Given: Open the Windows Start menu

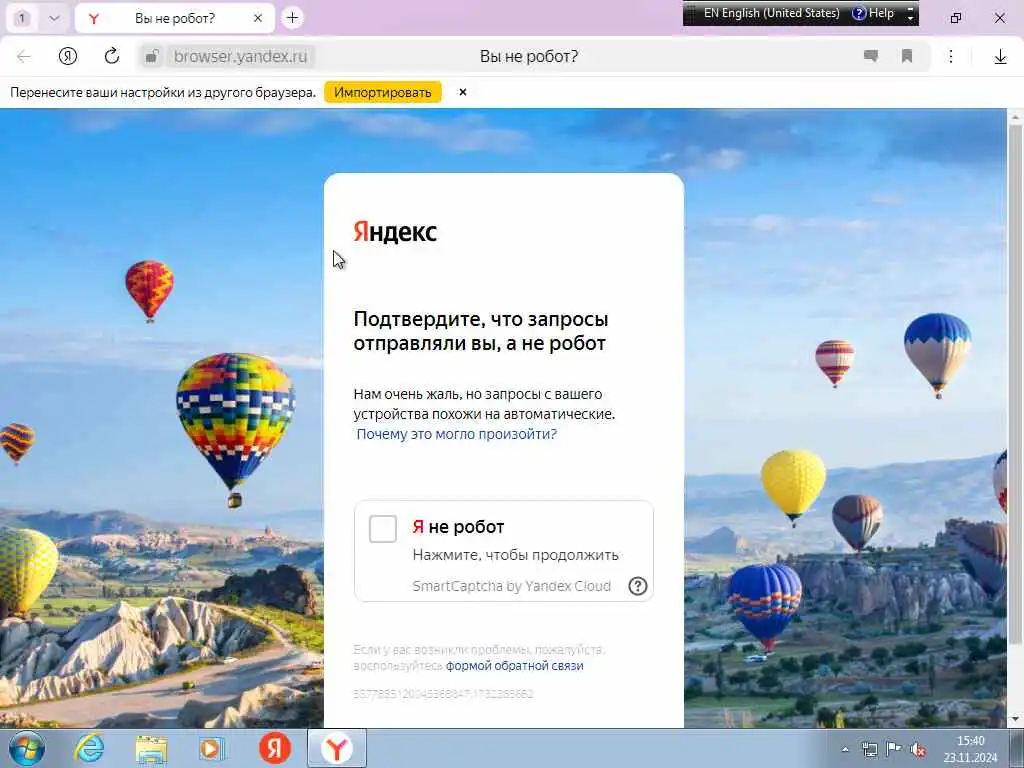Looking at the screenshot, I should [x=27, y=748].
